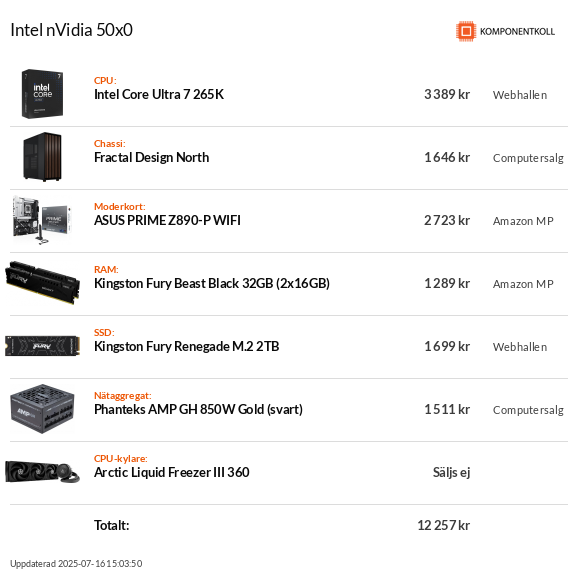Open Computersalg store link for the chassis
Viewport: 577px width, 577px height.
(x=528, y=158)
